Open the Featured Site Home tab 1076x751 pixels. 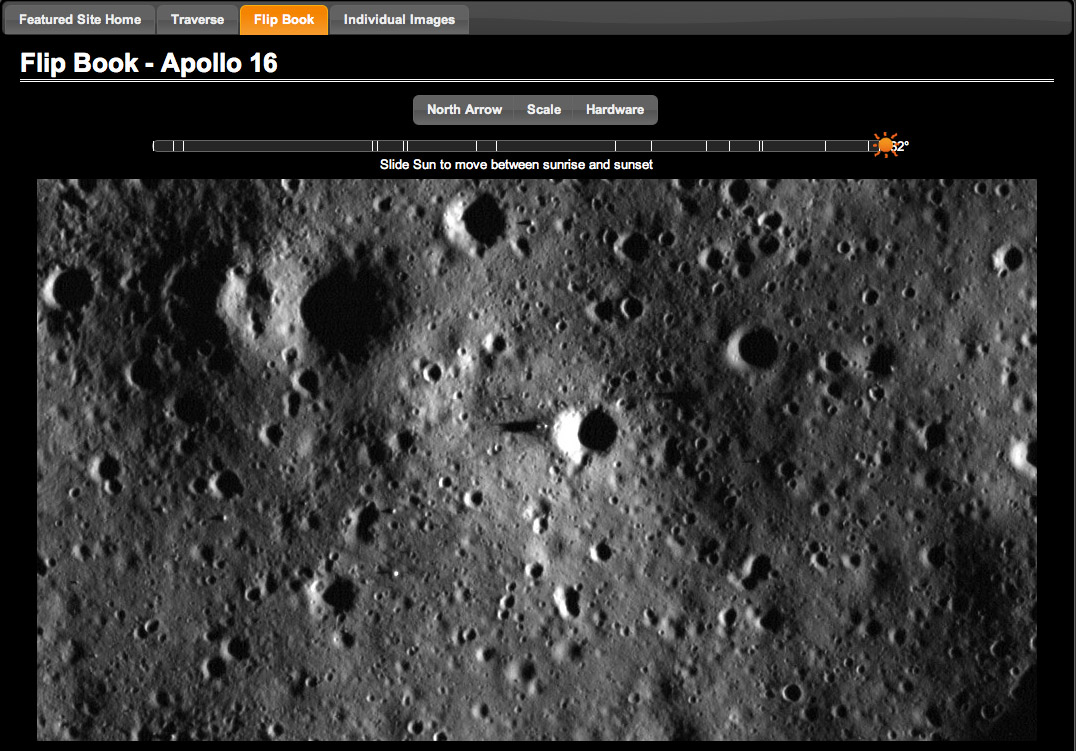pyautogui.click(x=80, y=19)
